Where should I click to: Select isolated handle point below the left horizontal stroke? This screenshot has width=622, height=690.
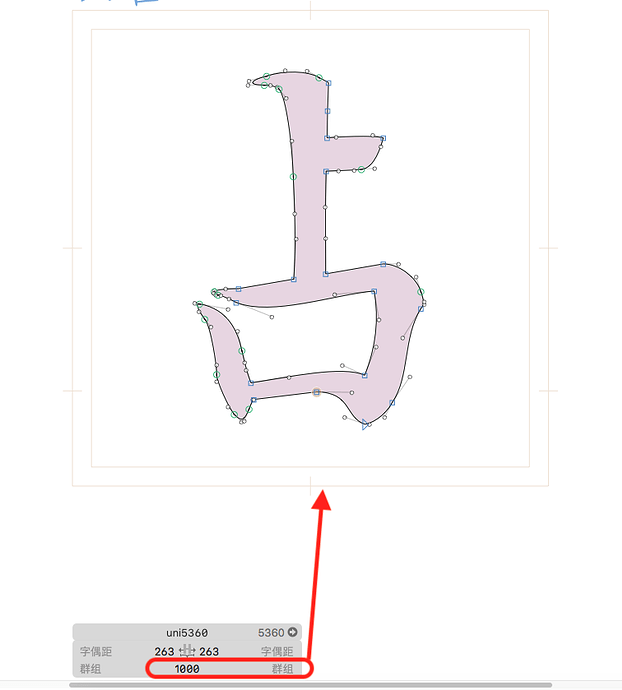click(x=272, y=317)
